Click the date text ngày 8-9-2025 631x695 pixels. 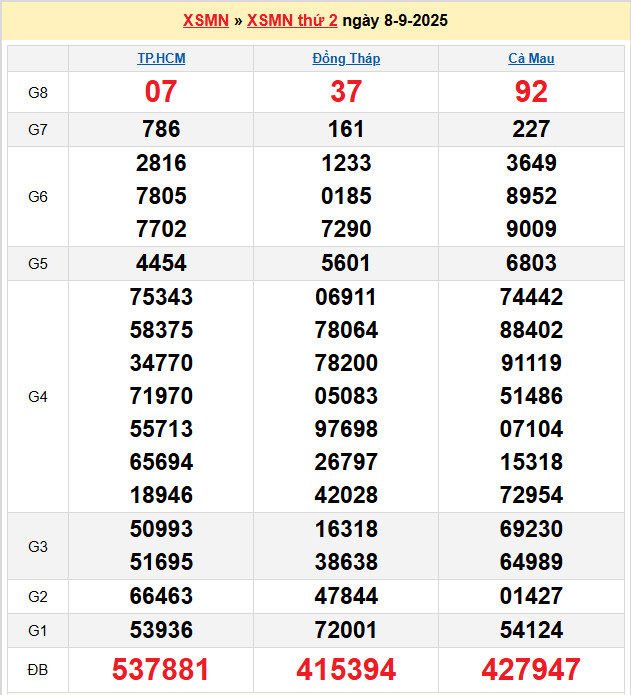tap(395, 20)
